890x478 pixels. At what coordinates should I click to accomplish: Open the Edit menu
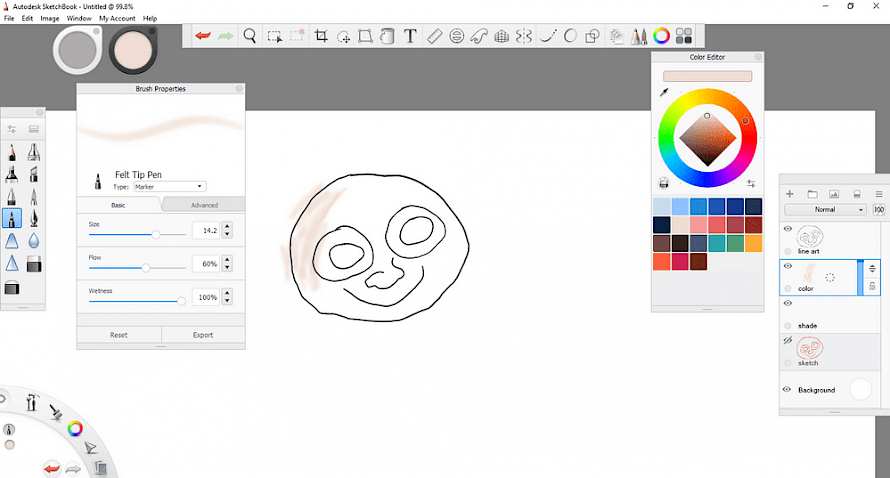(x=27, y=18)
